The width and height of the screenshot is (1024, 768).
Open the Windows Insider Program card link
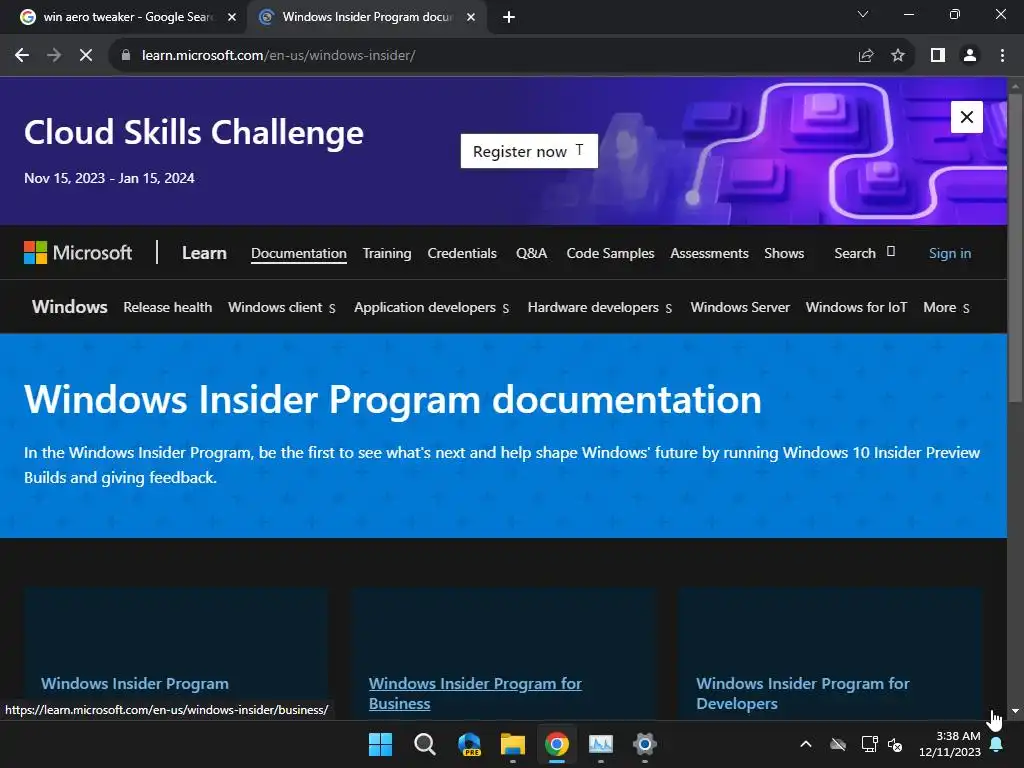(135, 684)
